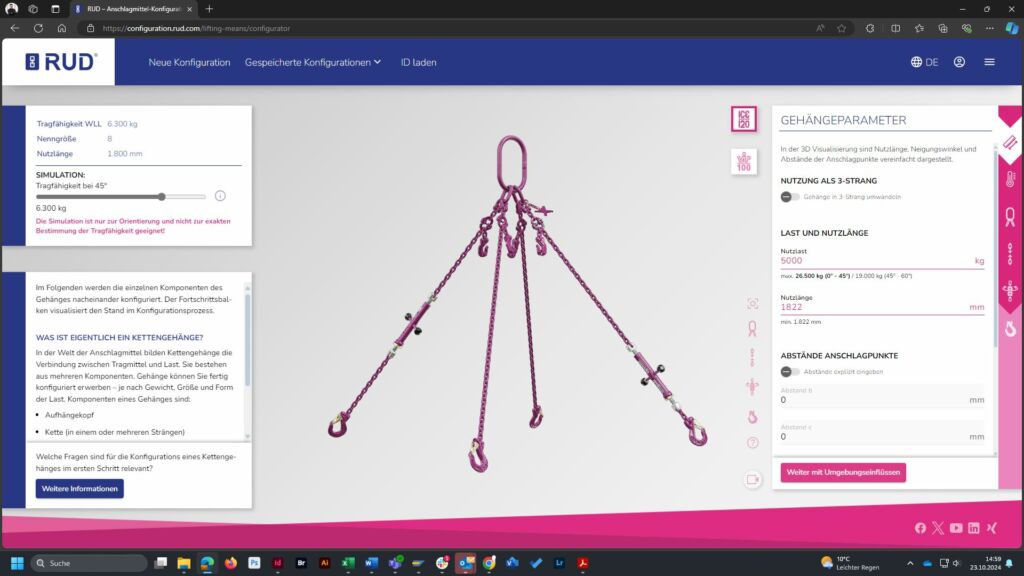Select 'ID laden' menu item

click(x=418, y=62)
